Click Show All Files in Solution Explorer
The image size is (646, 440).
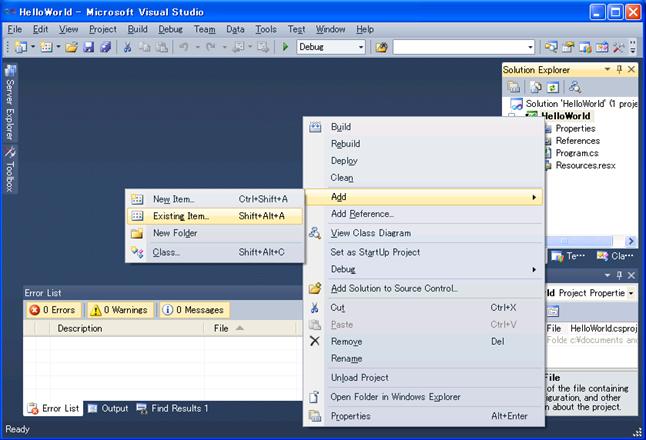(536, 87)
